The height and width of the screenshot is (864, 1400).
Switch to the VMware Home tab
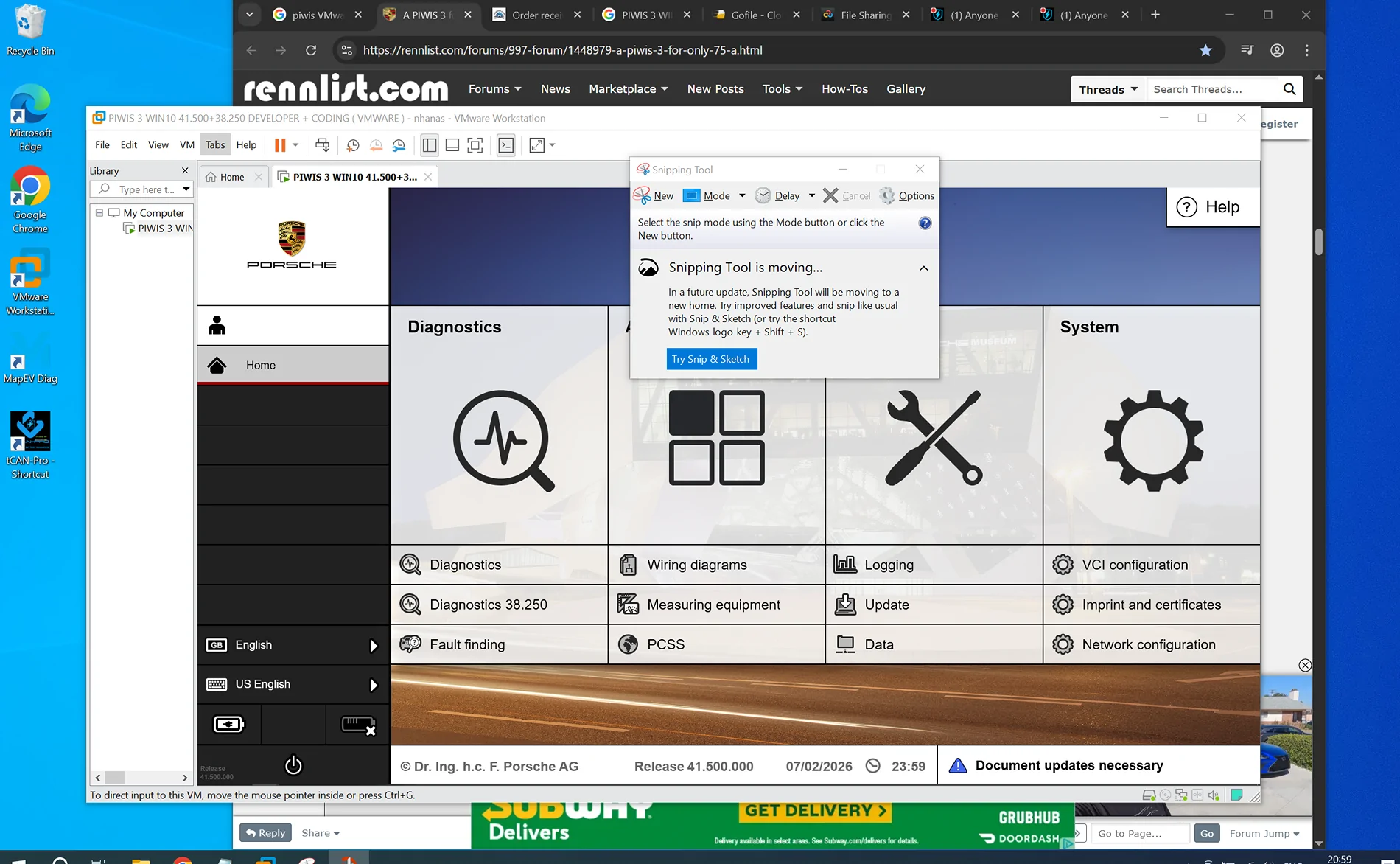[232, 177]
